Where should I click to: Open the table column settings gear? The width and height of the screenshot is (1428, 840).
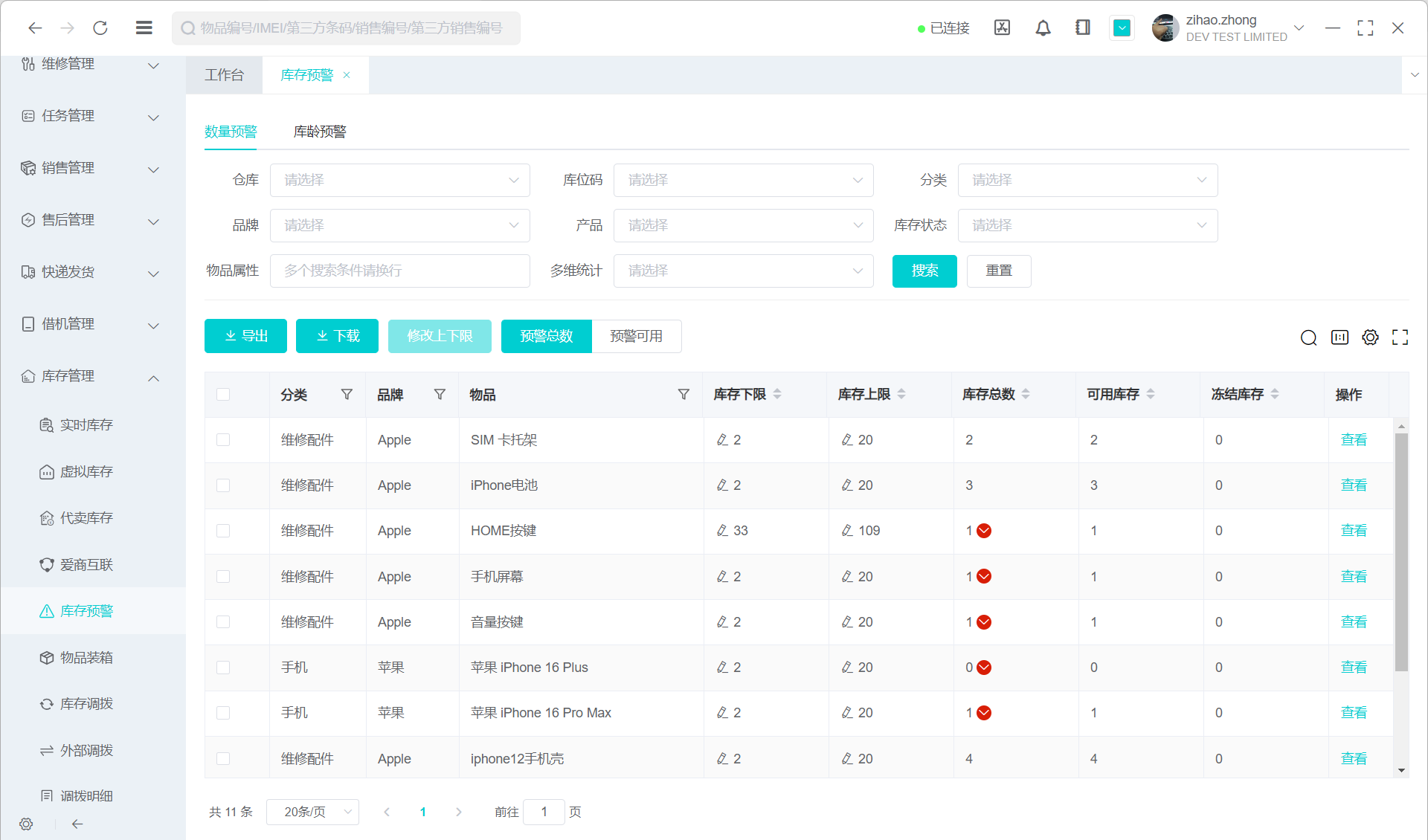click(x=1370, y=337)
